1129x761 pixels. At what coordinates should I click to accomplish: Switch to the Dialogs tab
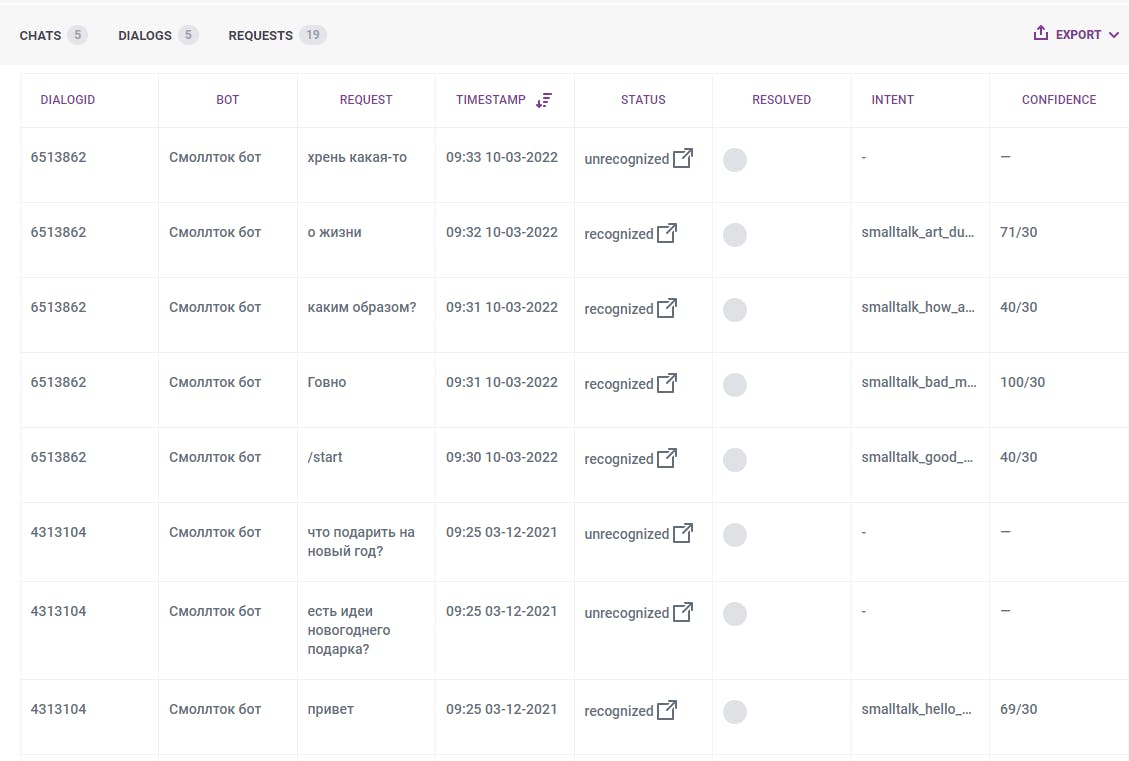(x=145, y=35)
